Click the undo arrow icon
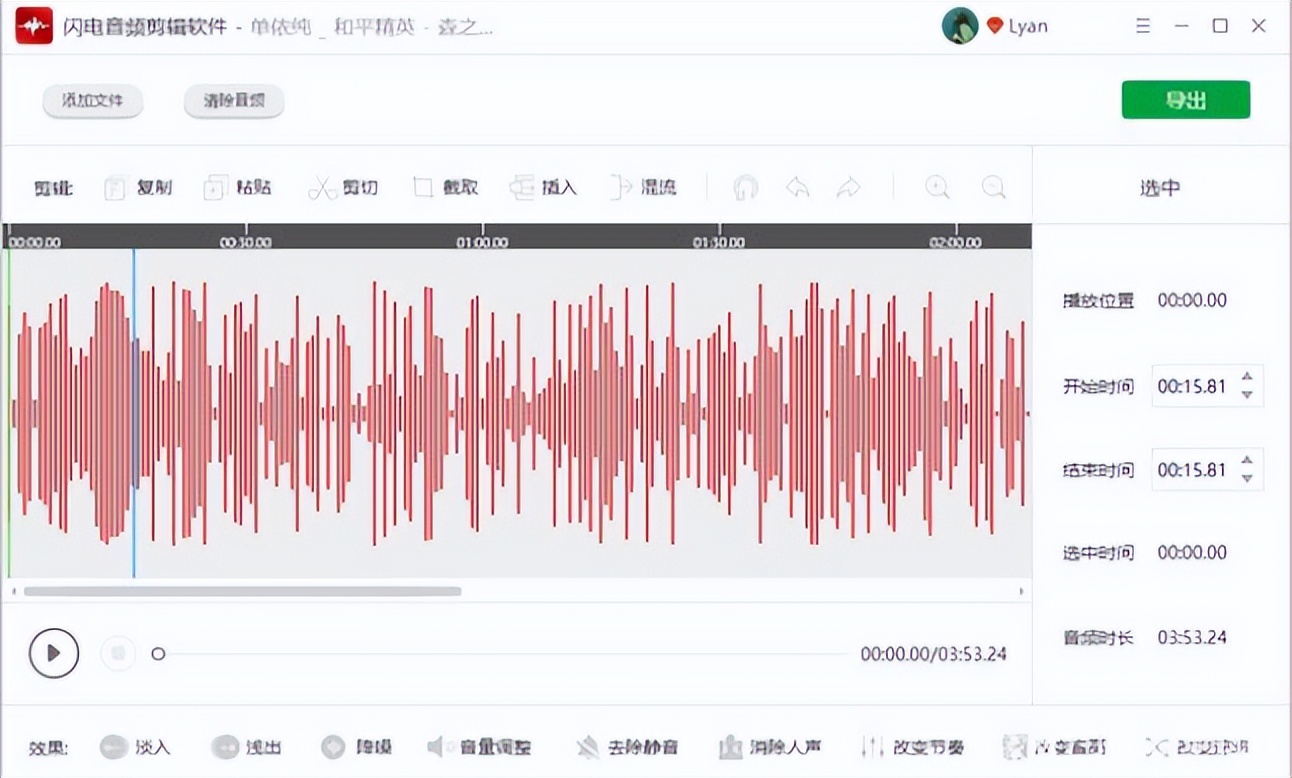 point(797,187)
